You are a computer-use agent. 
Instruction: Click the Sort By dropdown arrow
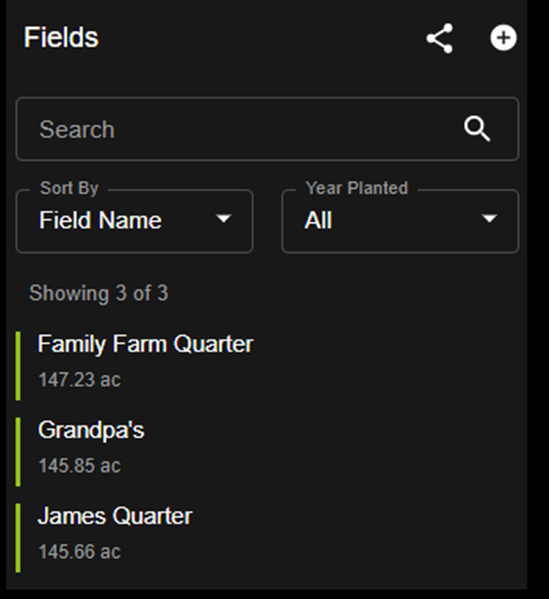[223, 219]
